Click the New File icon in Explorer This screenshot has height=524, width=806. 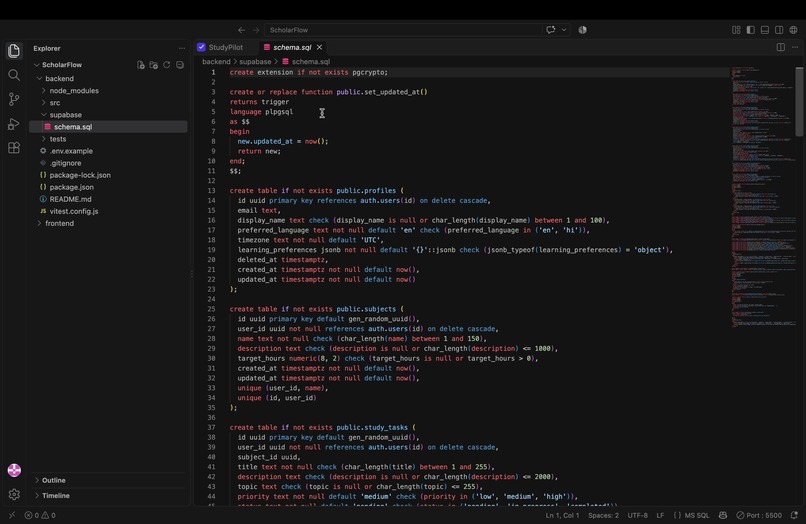140,65
